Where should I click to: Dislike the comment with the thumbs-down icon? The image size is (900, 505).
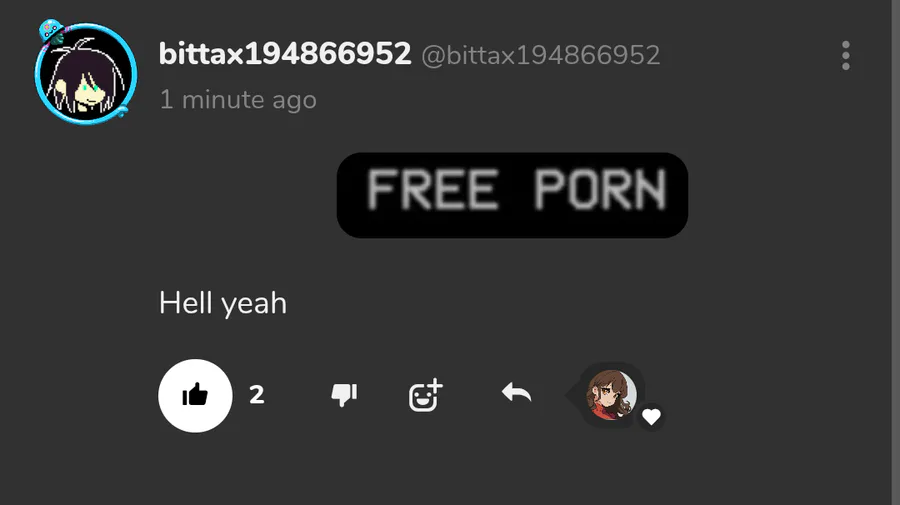[x=344, y=395]
